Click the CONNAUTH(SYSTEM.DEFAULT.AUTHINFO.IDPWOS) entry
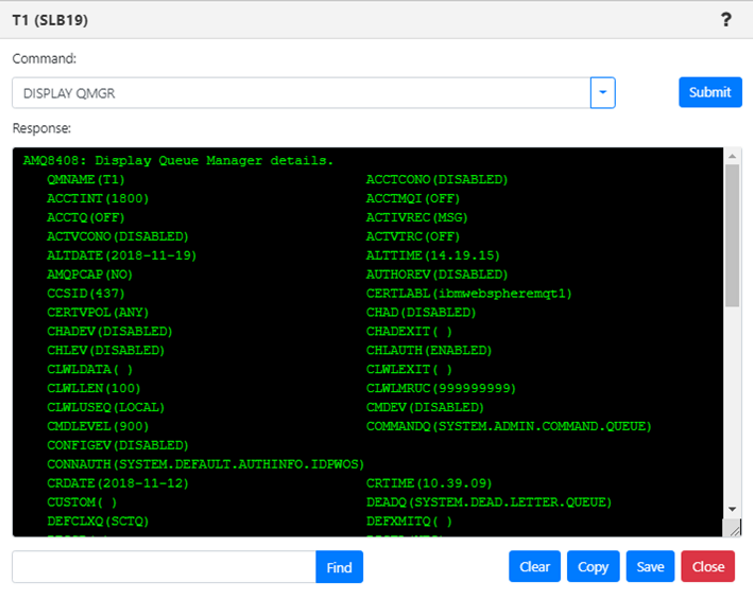This screenshot has width=753, height=597. (x=206, y=464)
